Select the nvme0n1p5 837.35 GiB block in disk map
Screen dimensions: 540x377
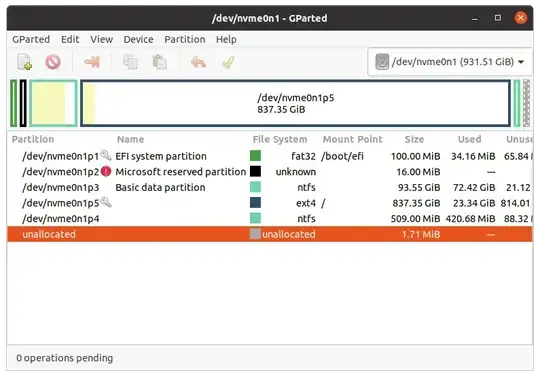click(295, 103)
